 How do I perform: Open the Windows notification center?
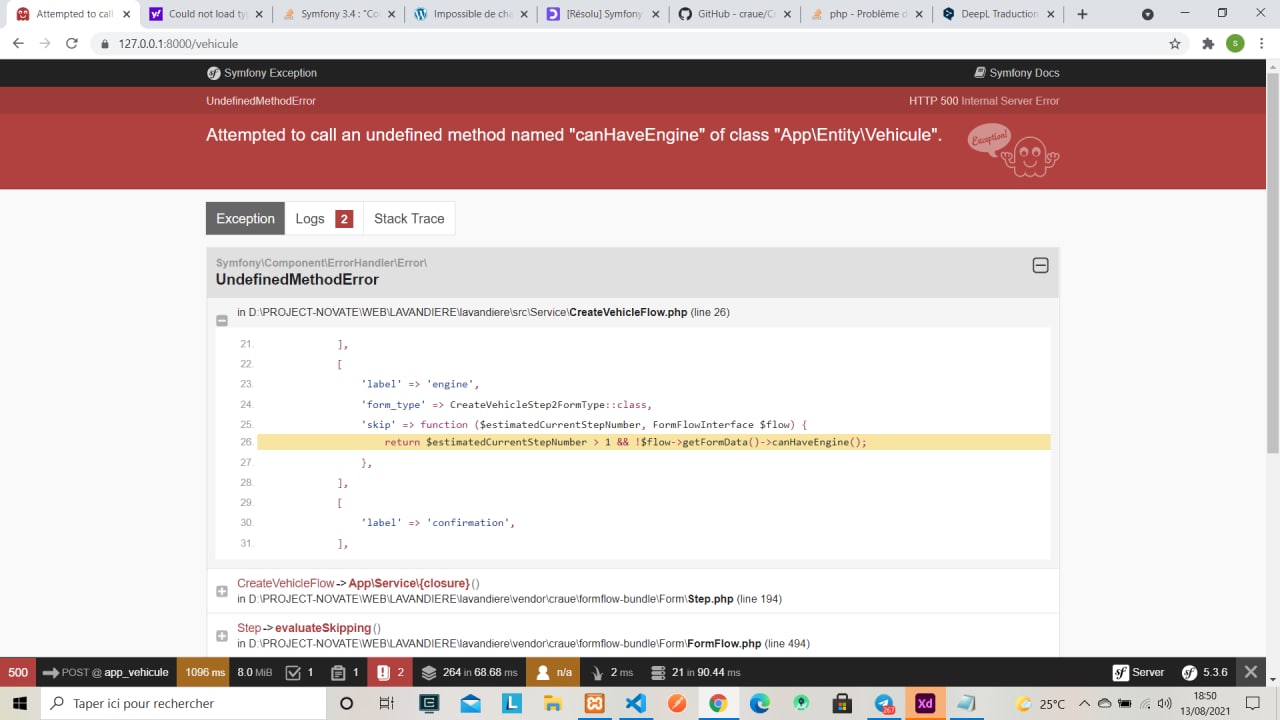1254,703
